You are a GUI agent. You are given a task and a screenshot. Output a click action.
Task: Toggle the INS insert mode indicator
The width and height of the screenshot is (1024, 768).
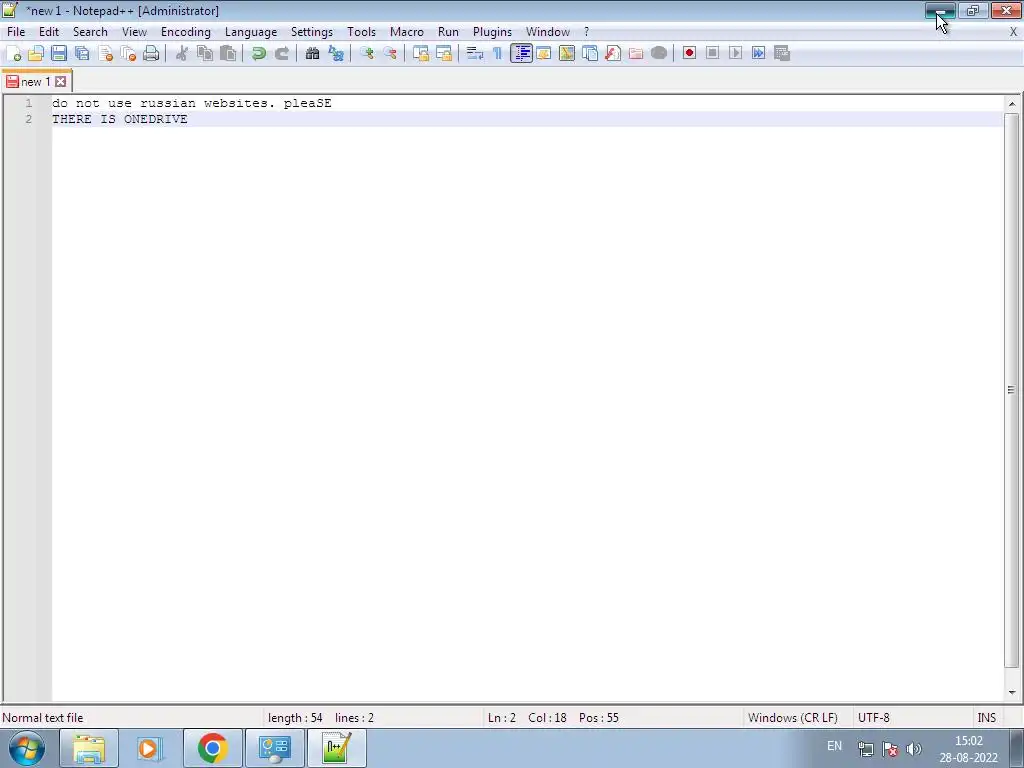[x=987, y=718]
